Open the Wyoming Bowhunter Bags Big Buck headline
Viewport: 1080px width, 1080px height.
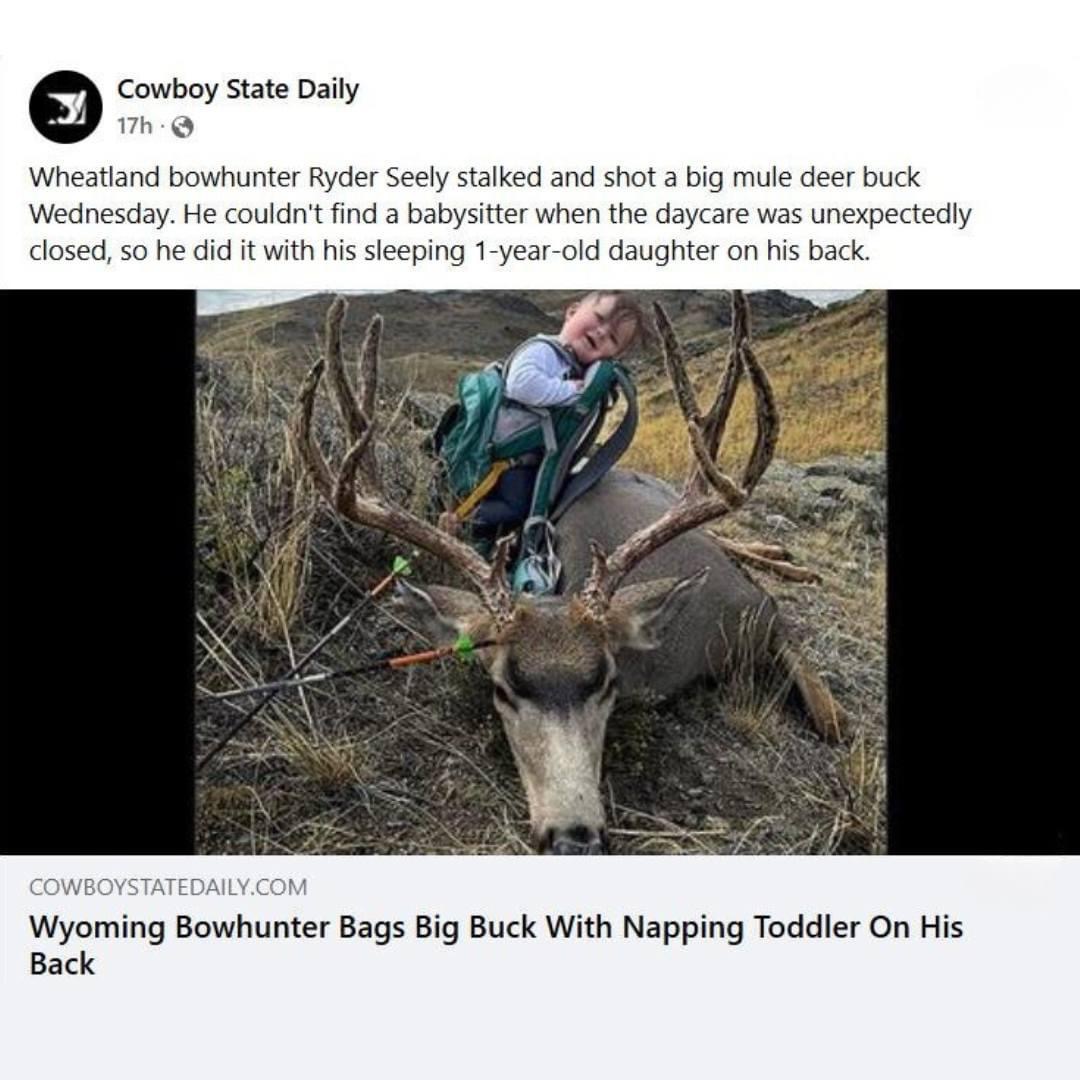[x=496, y=945]
